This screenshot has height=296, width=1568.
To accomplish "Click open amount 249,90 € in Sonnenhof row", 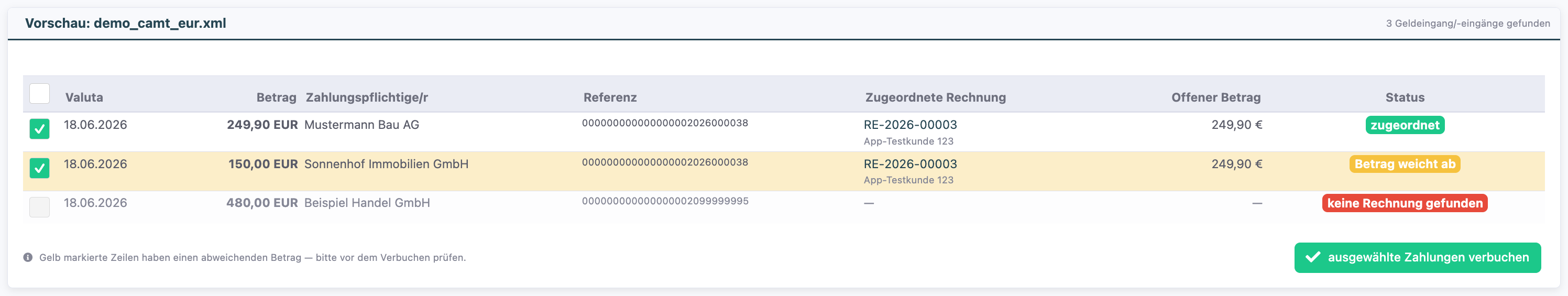I will pyautogui.click(x=1237, y=164).
